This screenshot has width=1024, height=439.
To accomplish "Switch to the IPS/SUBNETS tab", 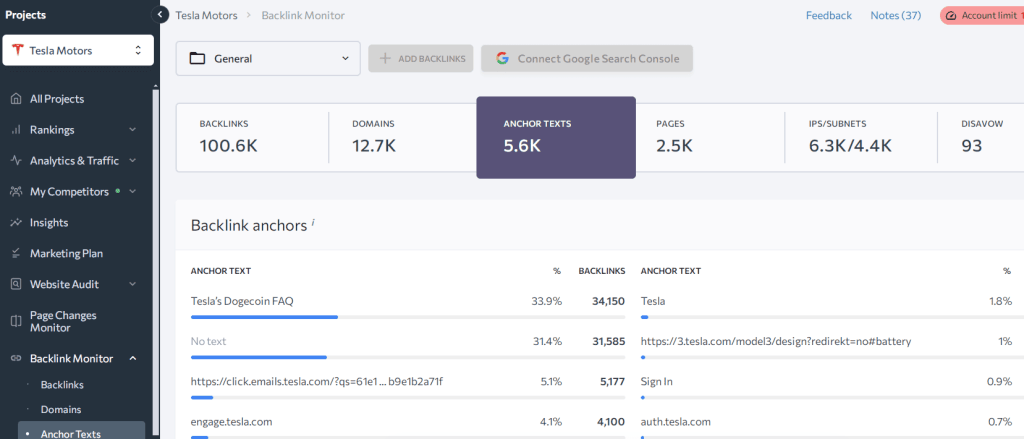I will coord(861,137).
